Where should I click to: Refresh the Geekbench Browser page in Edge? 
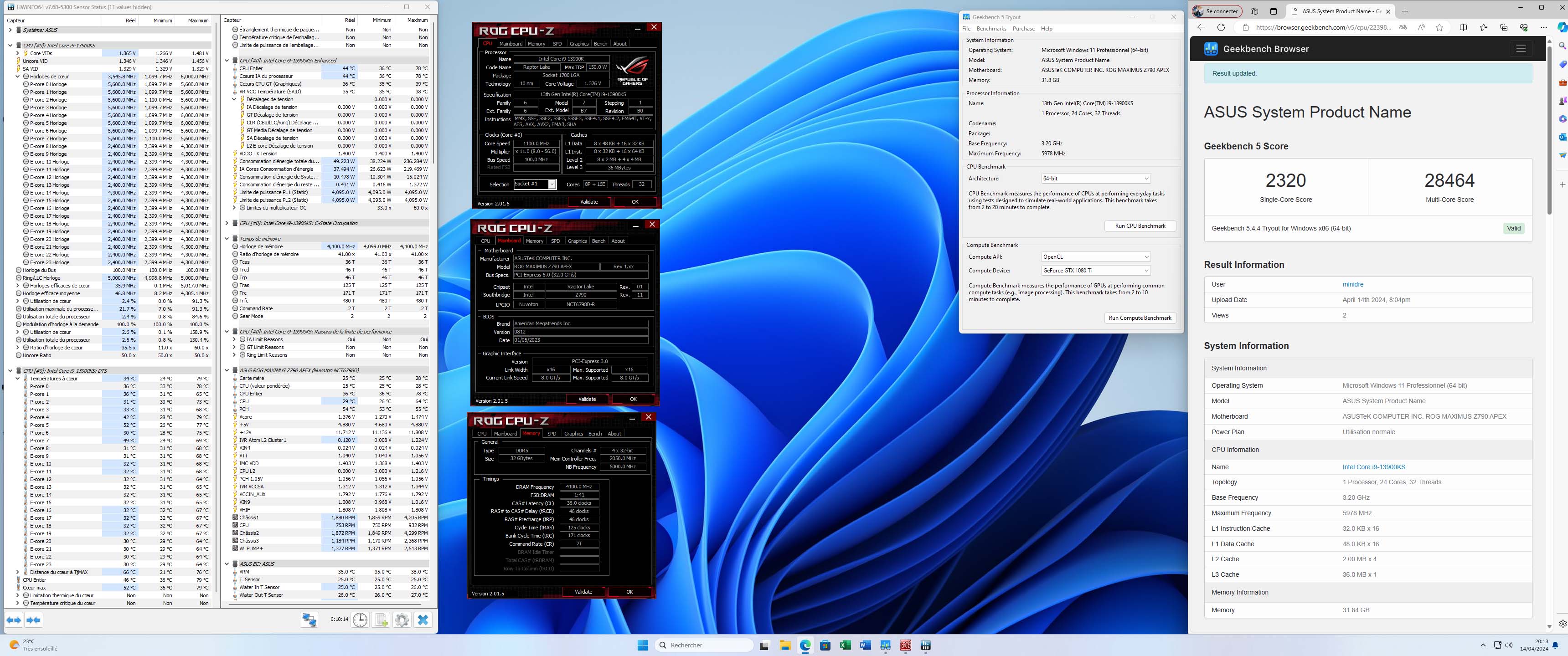coord(1220,27)
